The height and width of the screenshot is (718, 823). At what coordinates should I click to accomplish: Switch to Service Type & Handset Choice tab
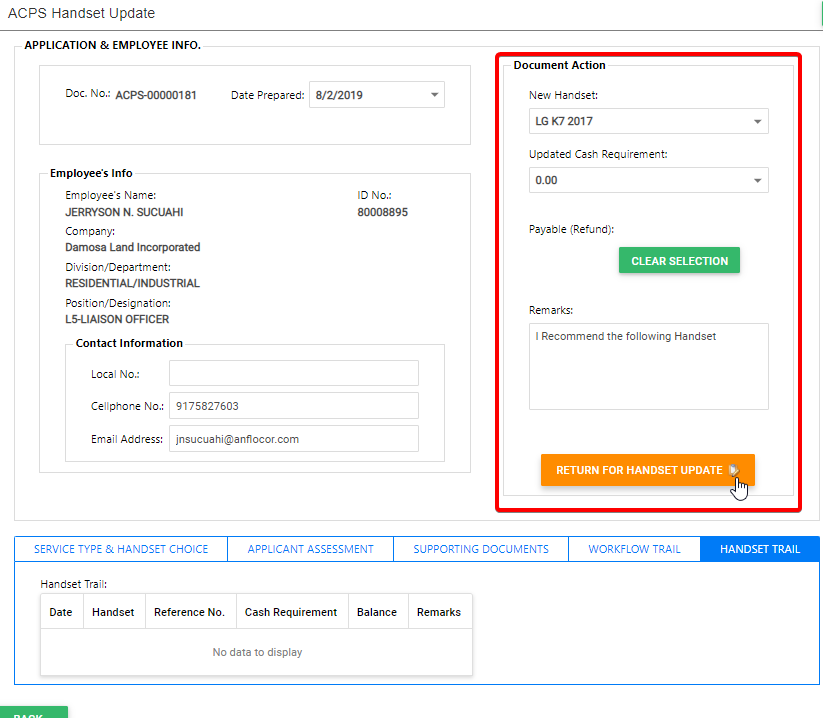(121, 549)
